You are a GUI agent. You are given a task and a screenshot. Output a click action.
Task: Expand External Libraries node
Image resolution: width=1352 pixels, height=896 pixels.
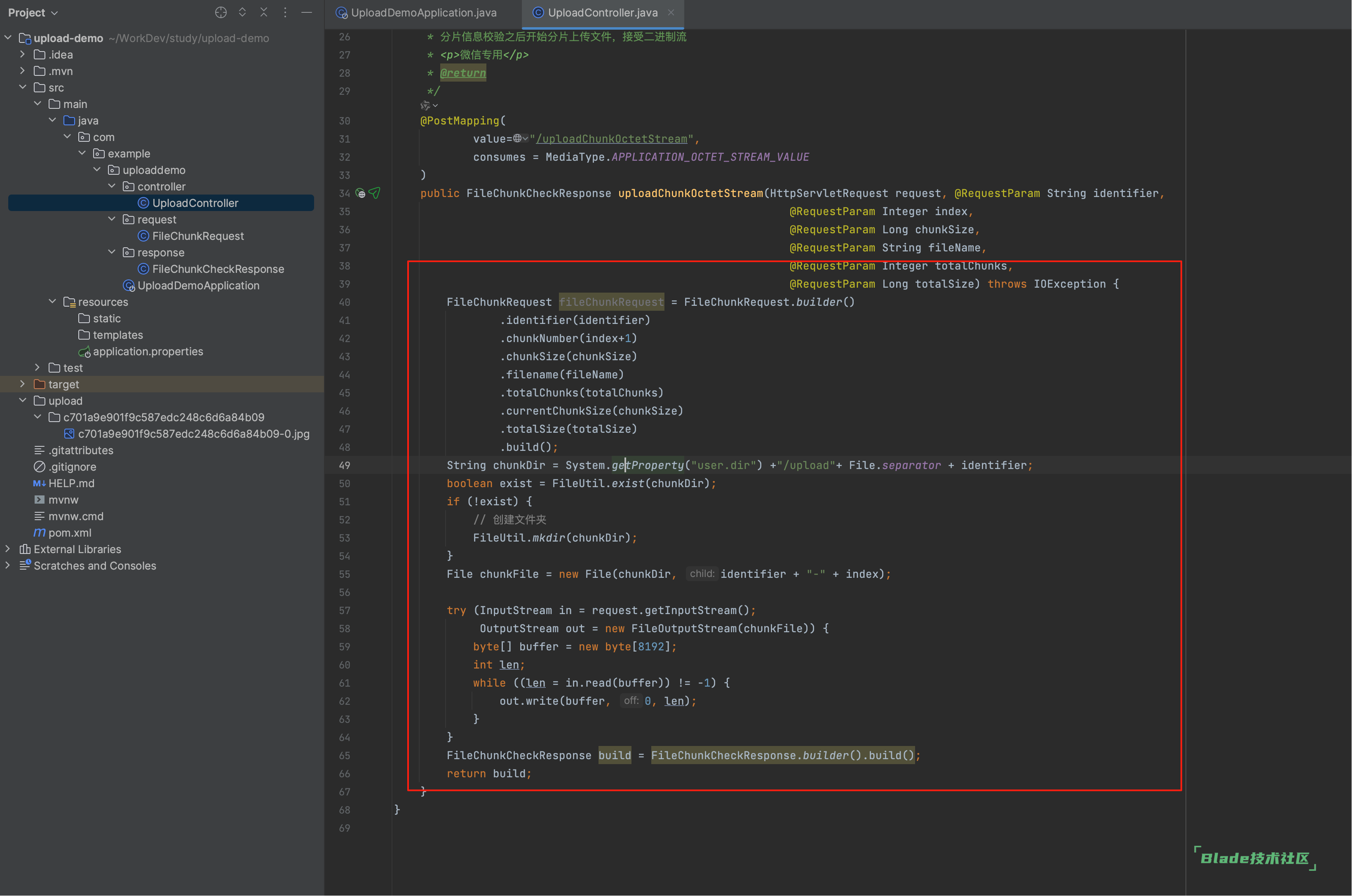pos(7,549)
